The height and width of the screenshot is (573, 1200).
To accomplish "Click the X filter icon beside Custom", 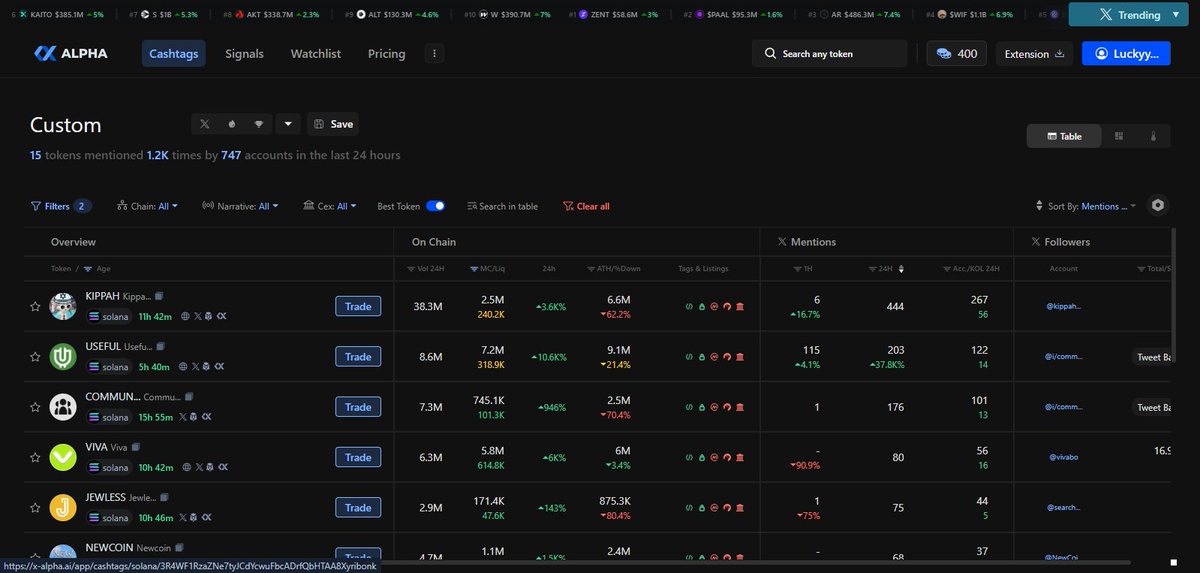I will [204, 124].
